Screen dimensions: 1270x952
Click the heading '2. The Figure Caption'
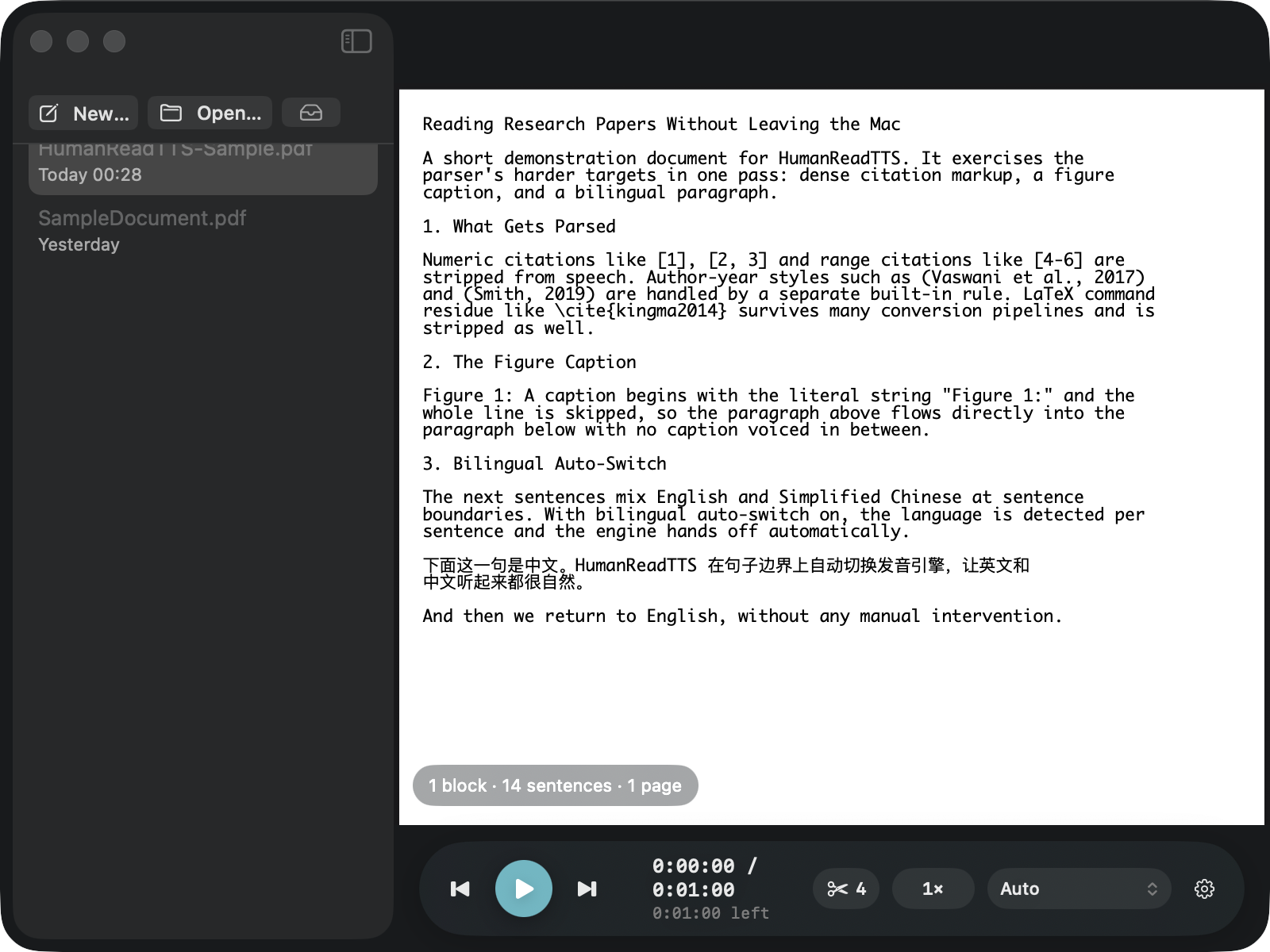529,362
